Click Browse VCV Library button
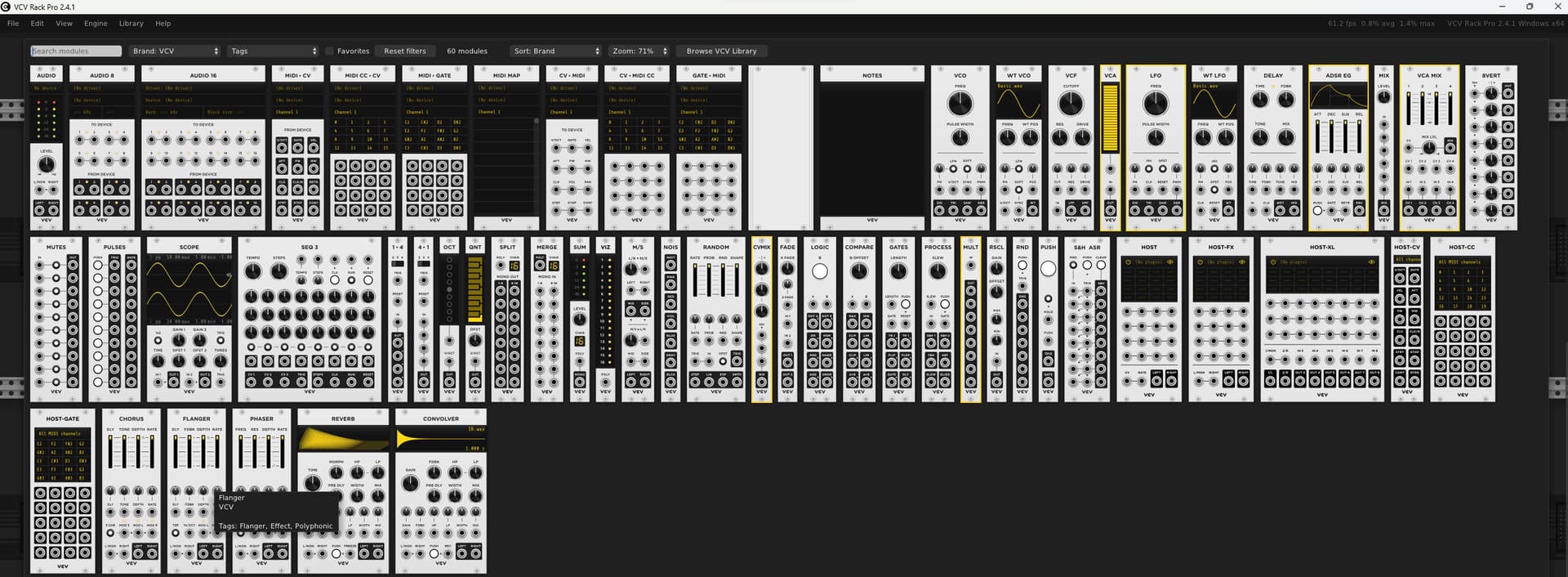1568x577 pixels. [x=721, y=51]
